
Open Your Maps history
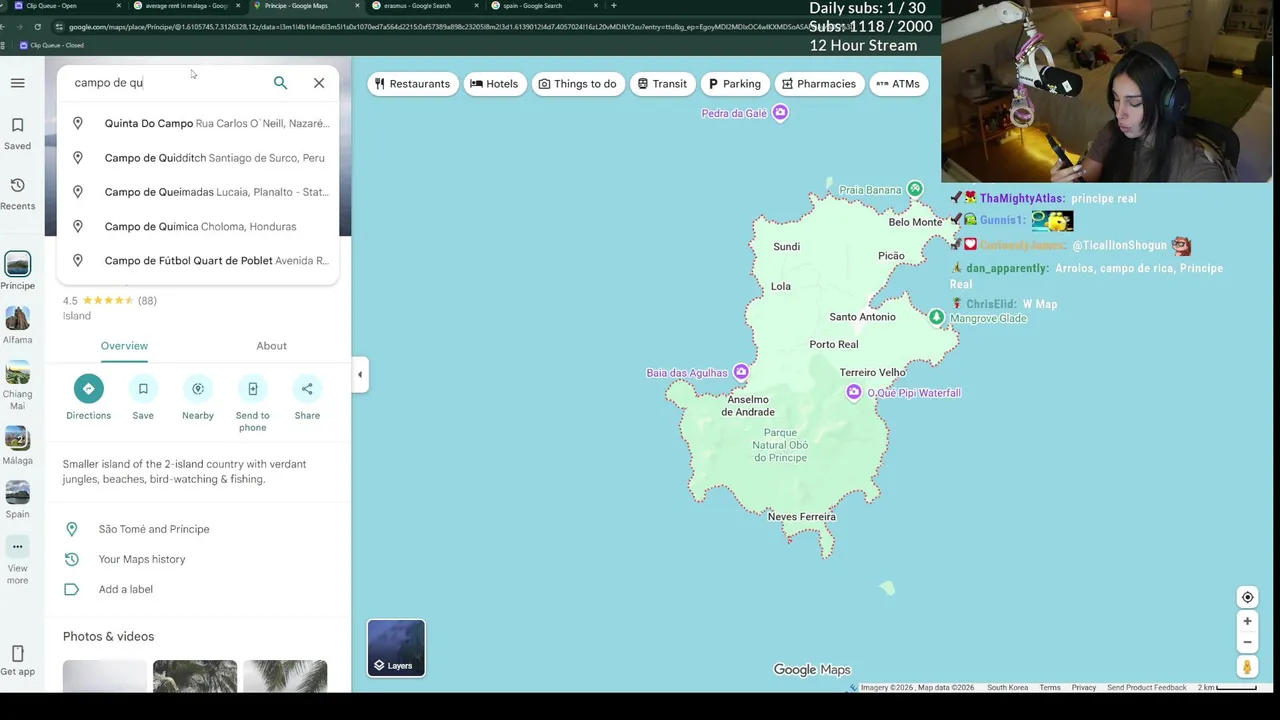[x=198, y=559]
